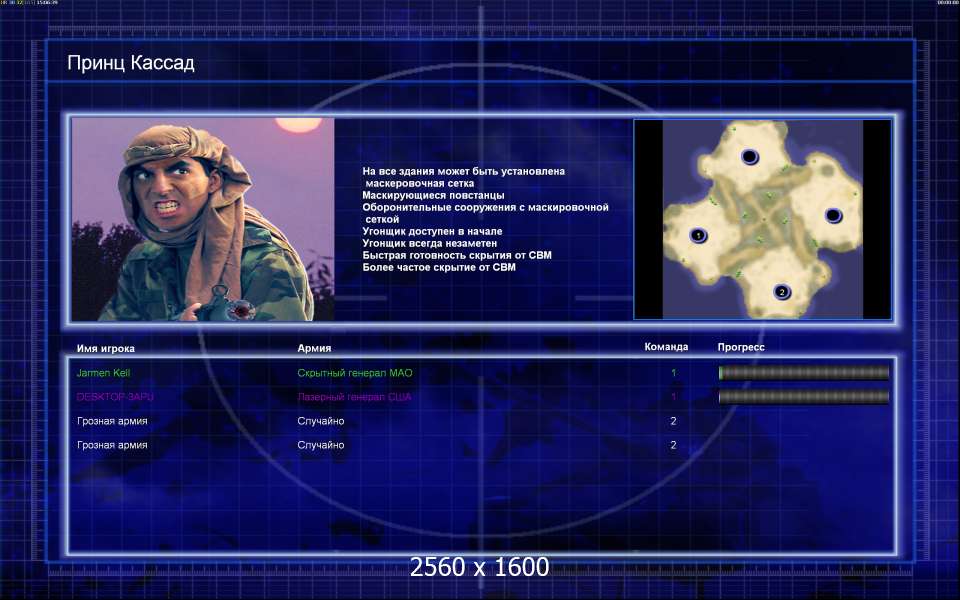Click DESKTOP-3APU's loading progress bar
The width and height of the screenshot is (960, 600).
803,397
